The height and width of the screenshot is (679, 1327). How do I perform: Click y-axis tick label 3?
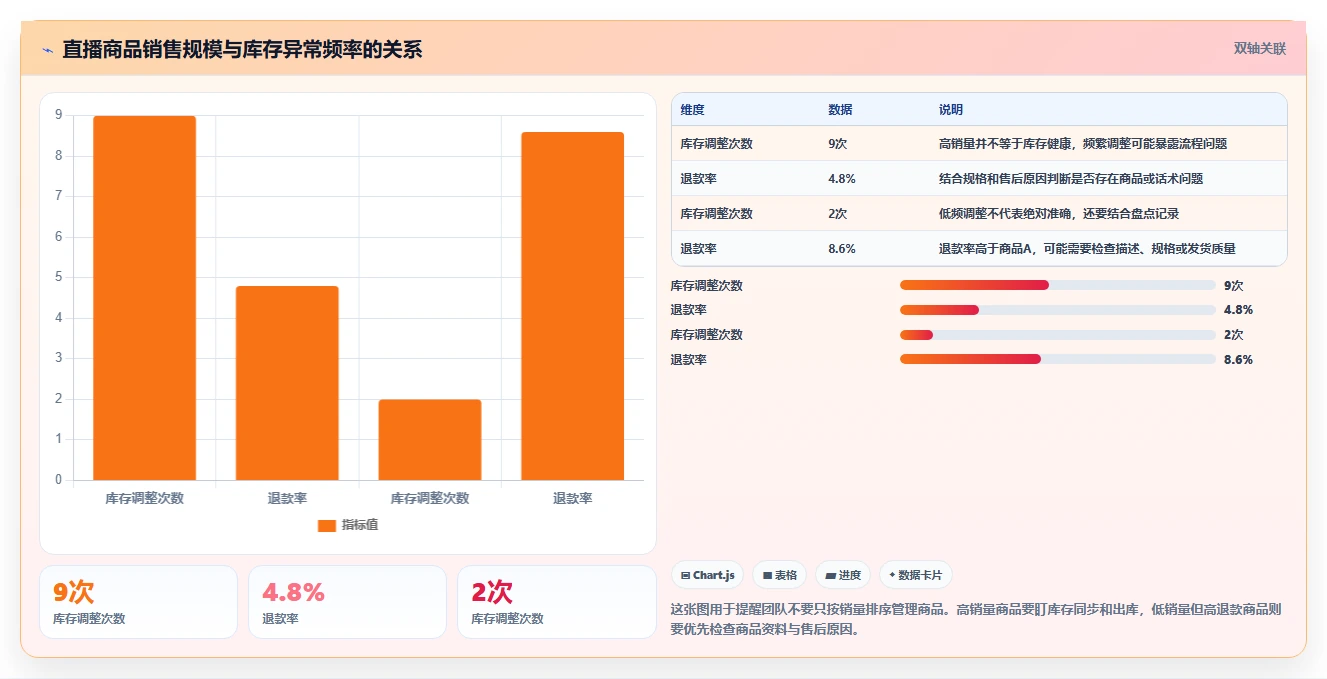pyautogui.click(x=59, y=358)
